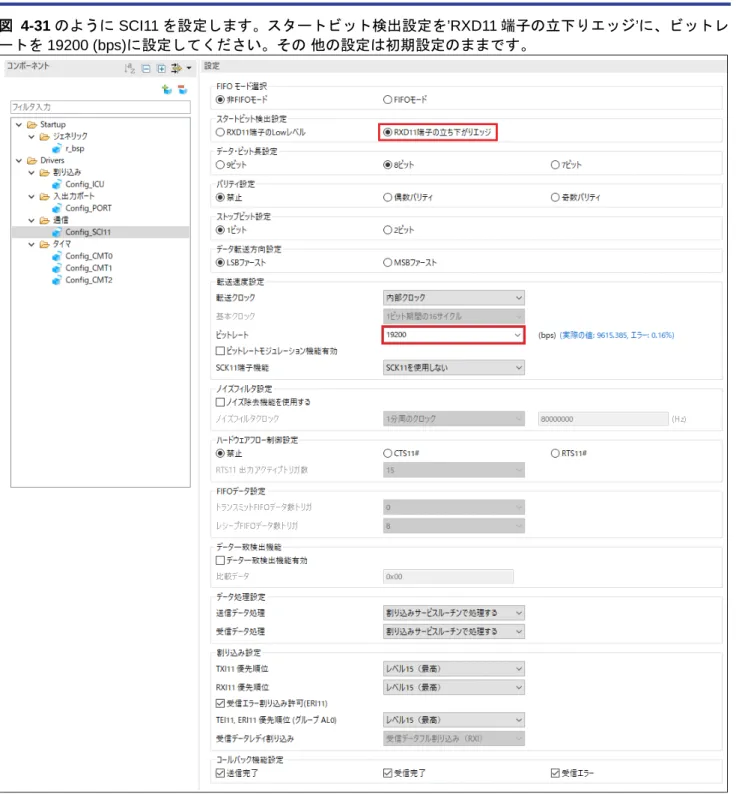Open the ビットレート 19200 dropdown
736x794 pixels.
[x=453, y=335]
